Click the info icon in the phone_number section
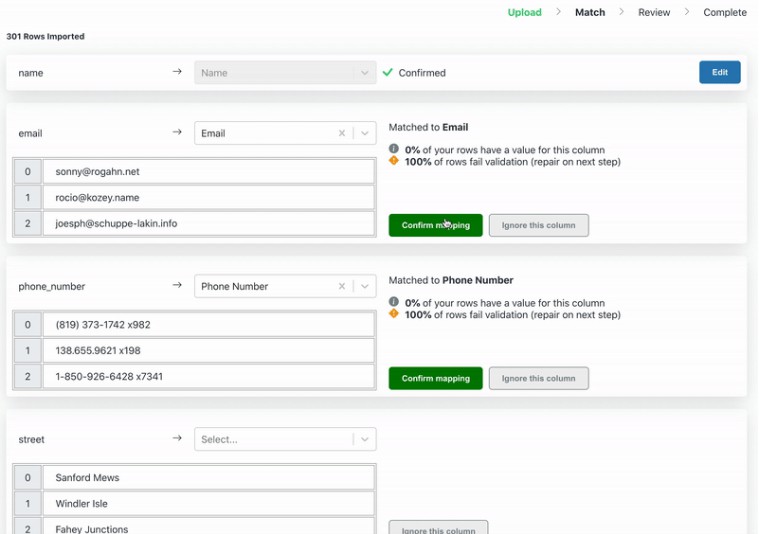The height and width of the screenshot is (534, 761). point(394,302)
